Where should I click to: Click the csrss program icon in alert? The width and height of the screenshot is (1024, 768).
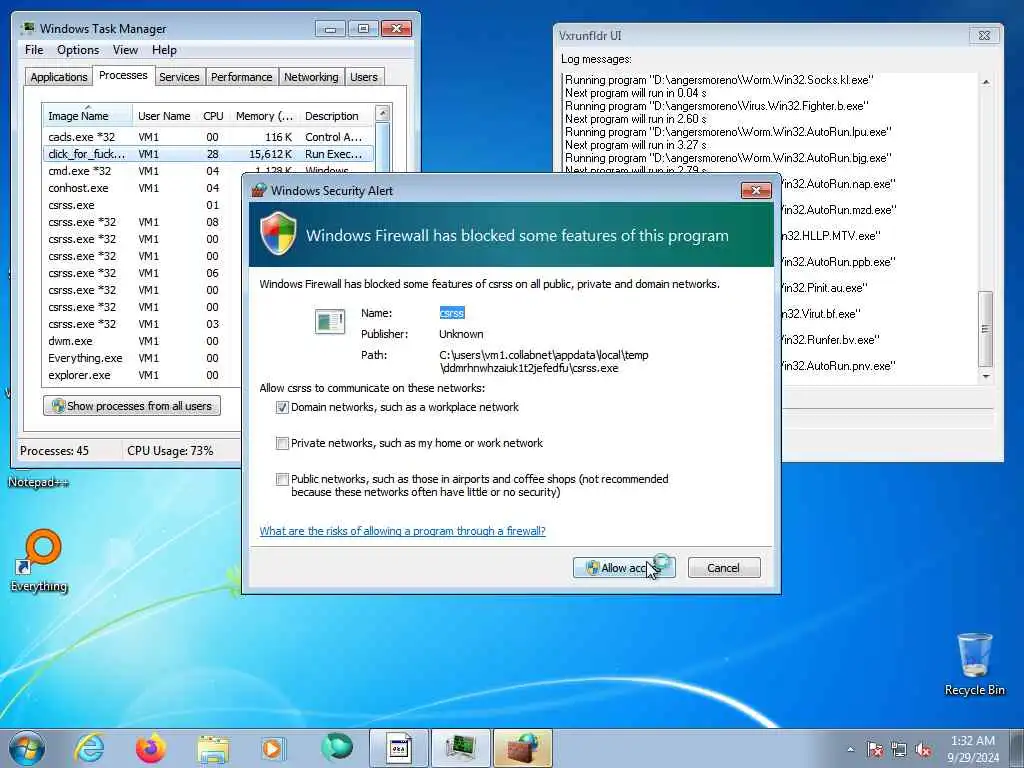pyautogui.click(x=329, y=321)
